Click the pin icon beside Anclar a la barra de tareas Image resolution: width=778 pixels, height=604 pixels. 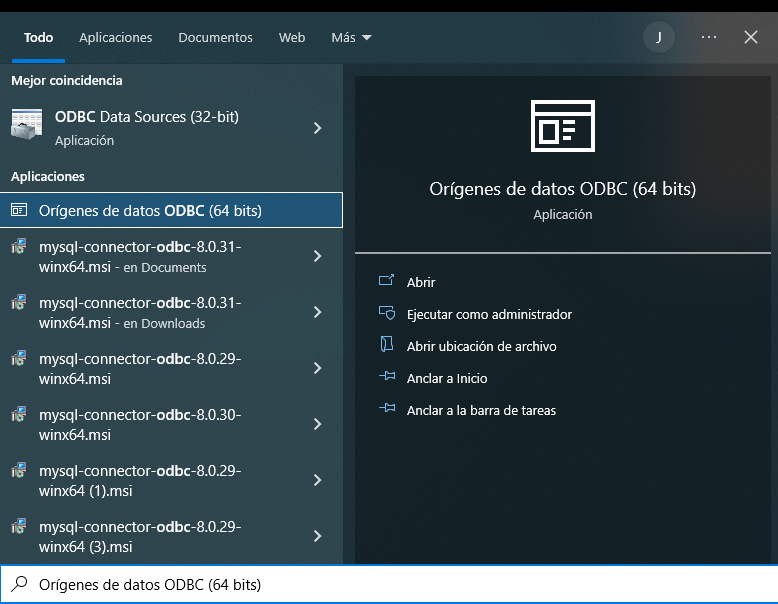coord(387,408)
